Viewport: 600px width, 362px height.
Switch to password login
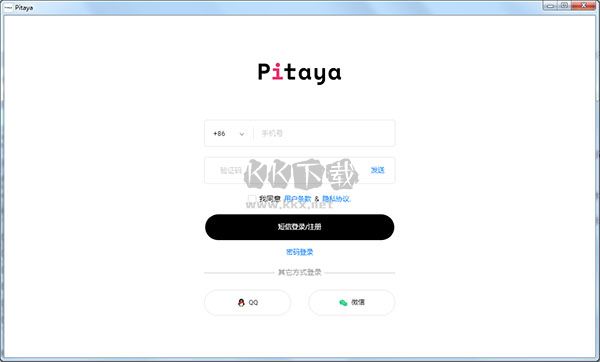(x=300, y=252)
